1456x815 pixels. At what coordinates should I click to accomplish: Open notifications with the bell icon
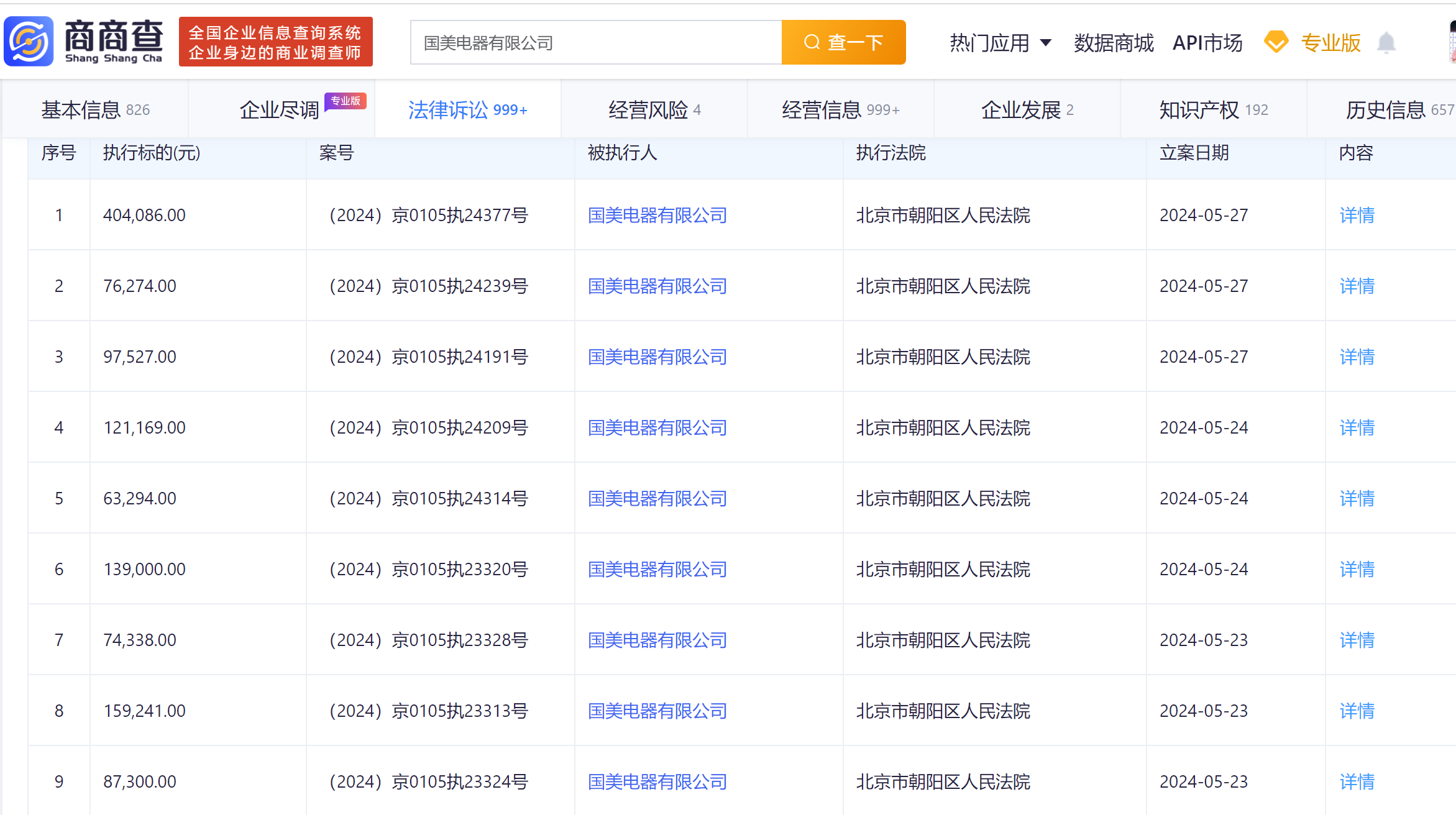tap(1386, 42)
